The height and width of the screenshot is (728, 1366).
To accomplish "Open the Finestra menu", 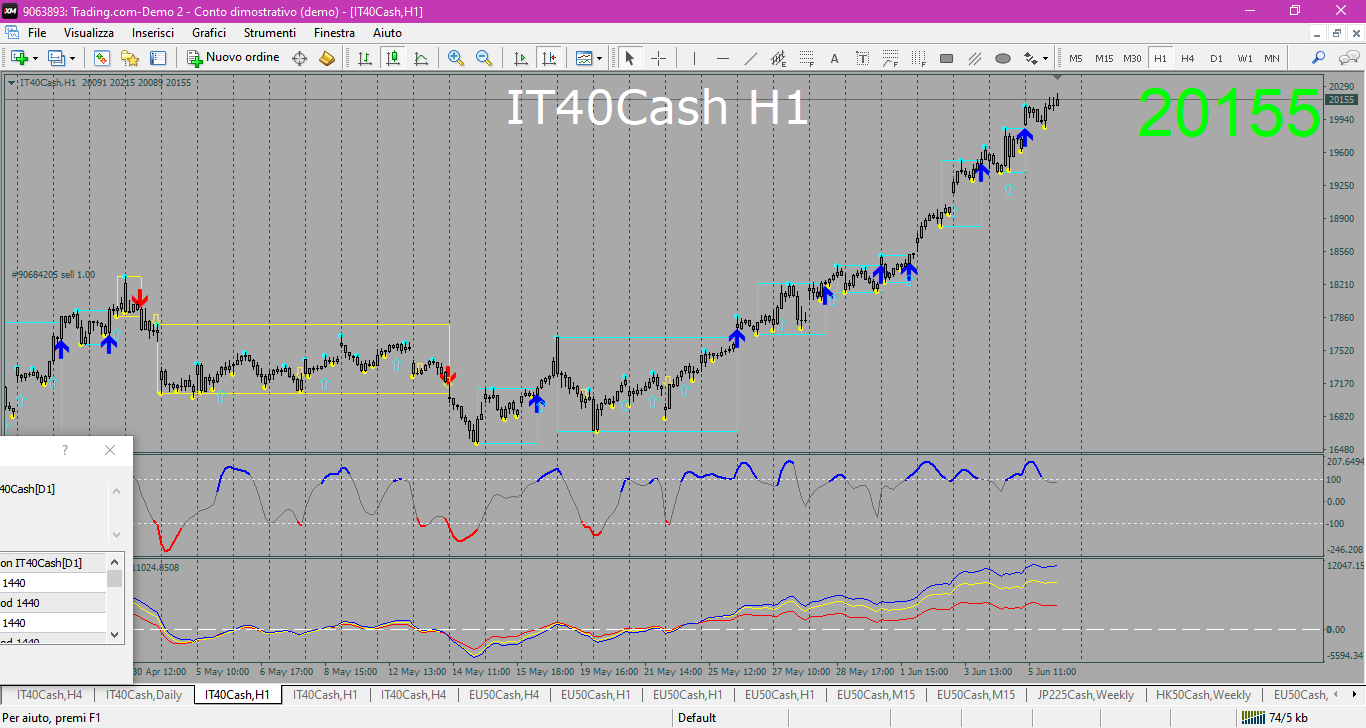I will pyautogui.click(x=334, y=33).
